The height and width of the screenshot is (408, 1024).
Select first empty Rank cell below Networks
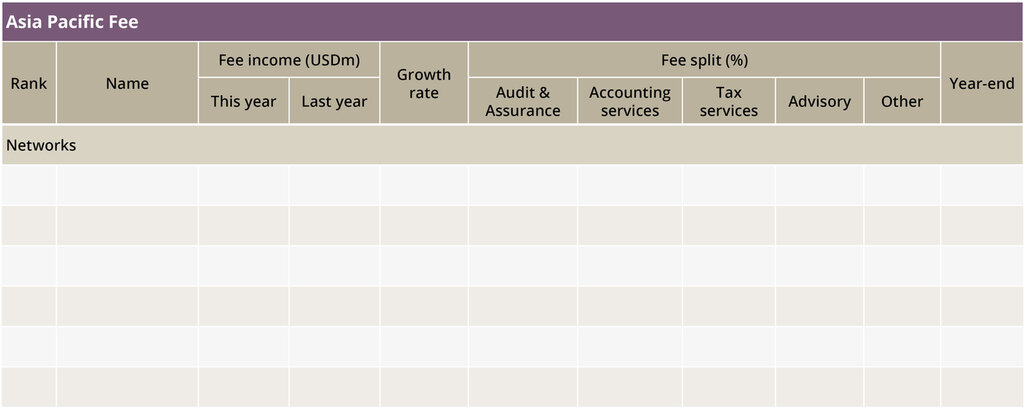(29, 185)
